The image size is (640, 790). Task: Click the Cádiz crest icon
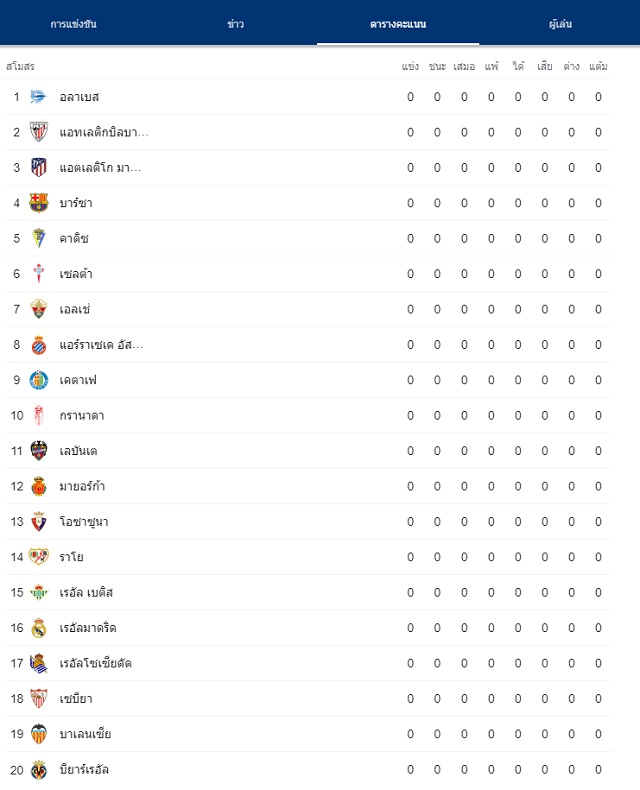pos(39,238)
